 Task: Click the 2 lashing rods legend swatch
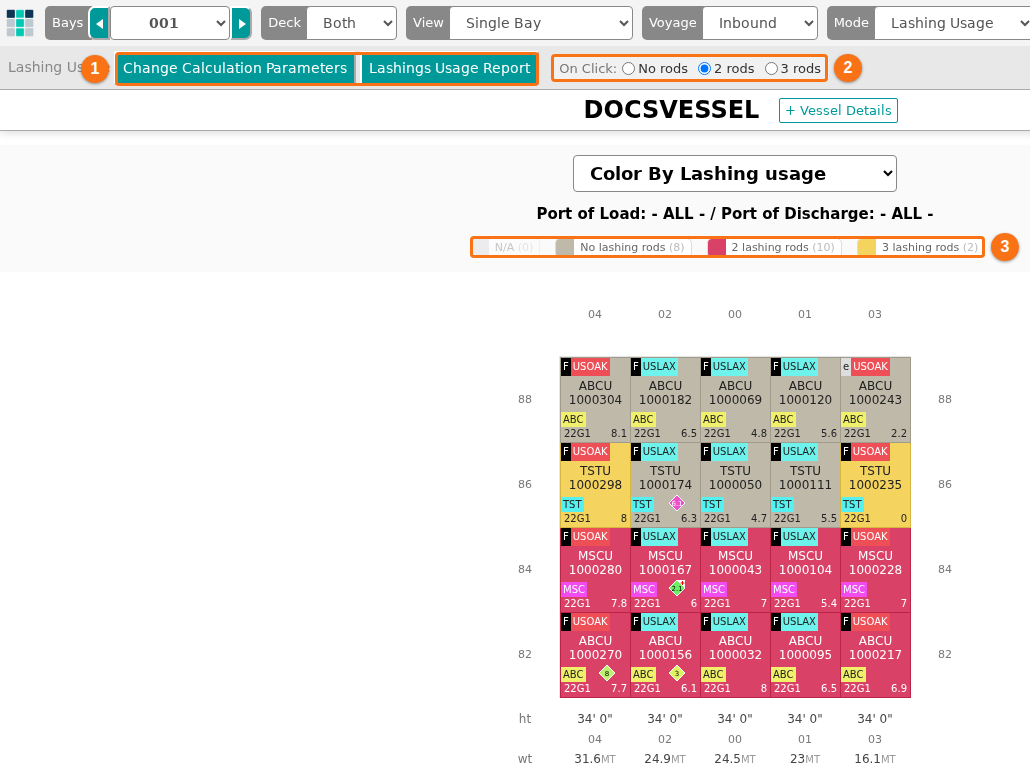coord(717,247)
